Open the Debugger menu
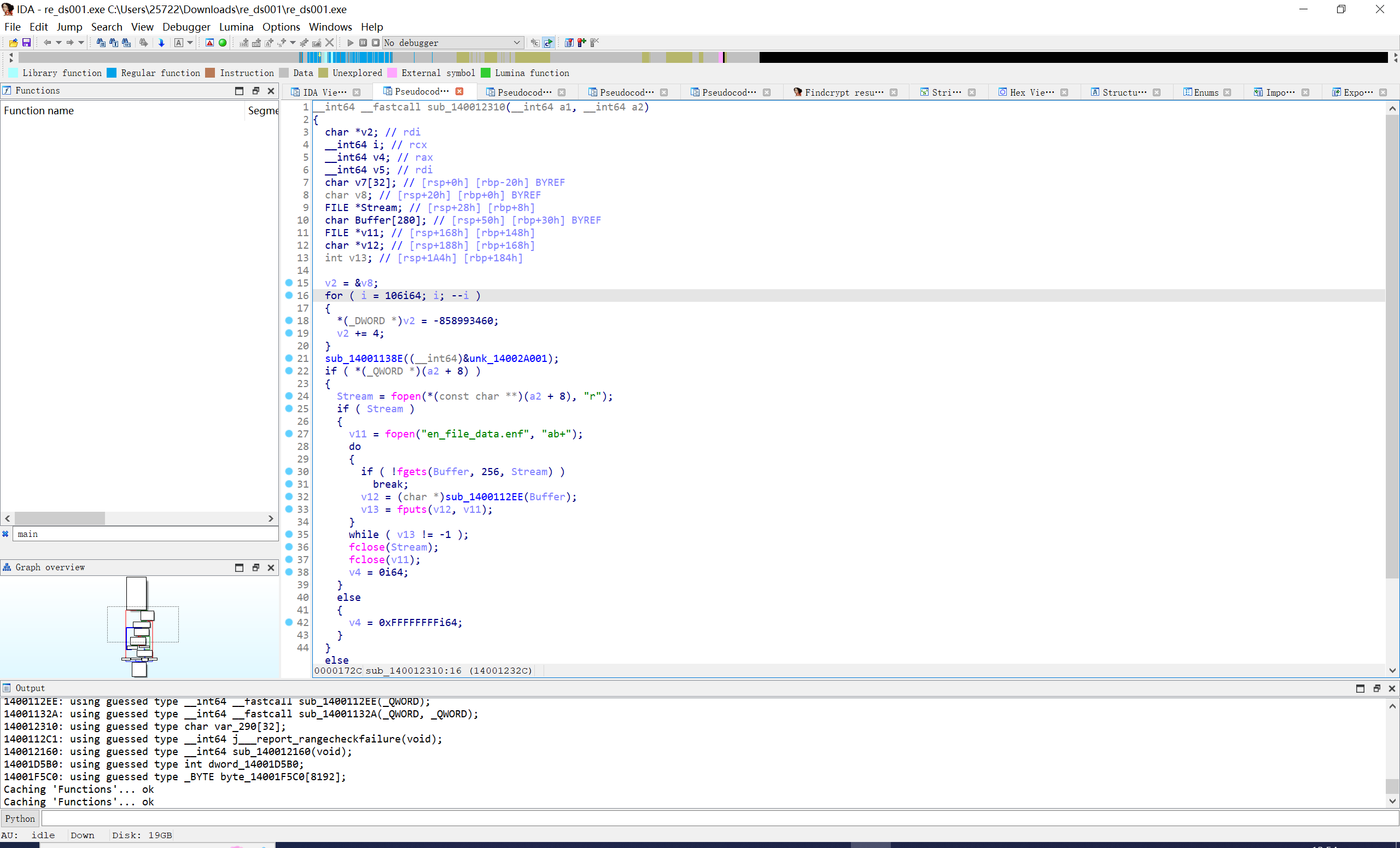Viewport: 1400px width, 848px height. (186, 27)
